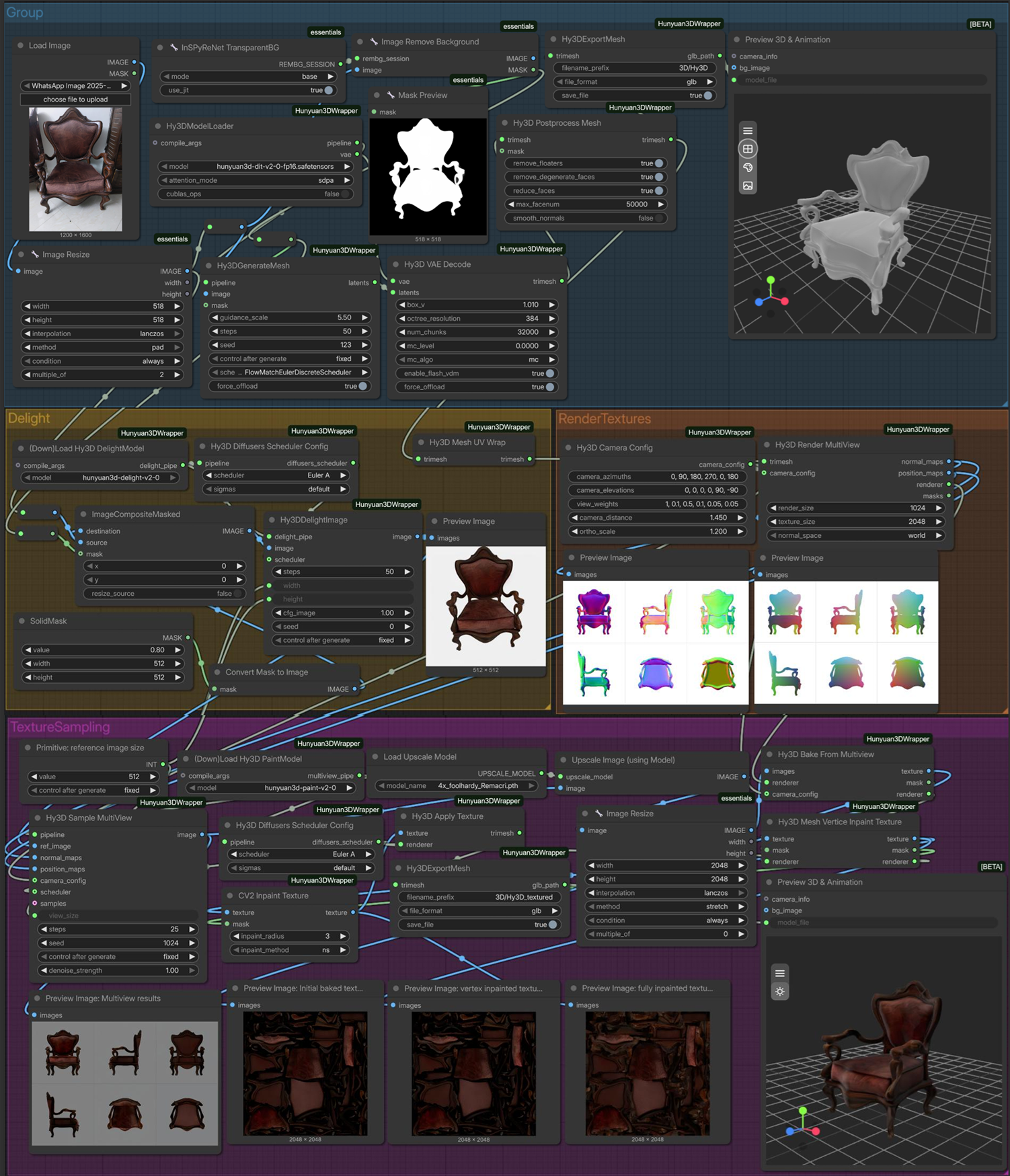
Task: Open inpaint_method ns dropdown
Action: (x=289, y=950)
